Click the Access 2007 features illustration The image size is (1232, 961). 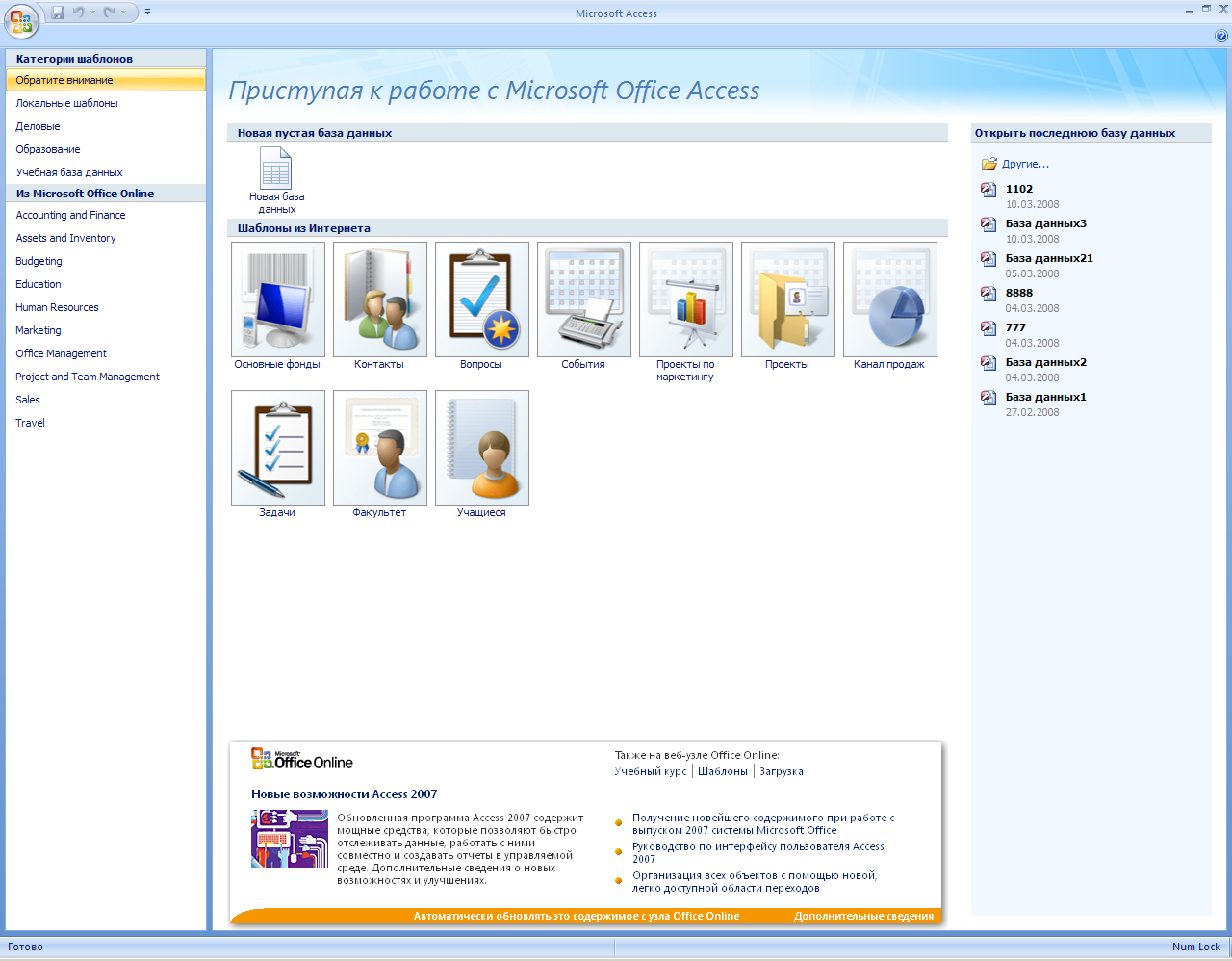tap(290, 839)
